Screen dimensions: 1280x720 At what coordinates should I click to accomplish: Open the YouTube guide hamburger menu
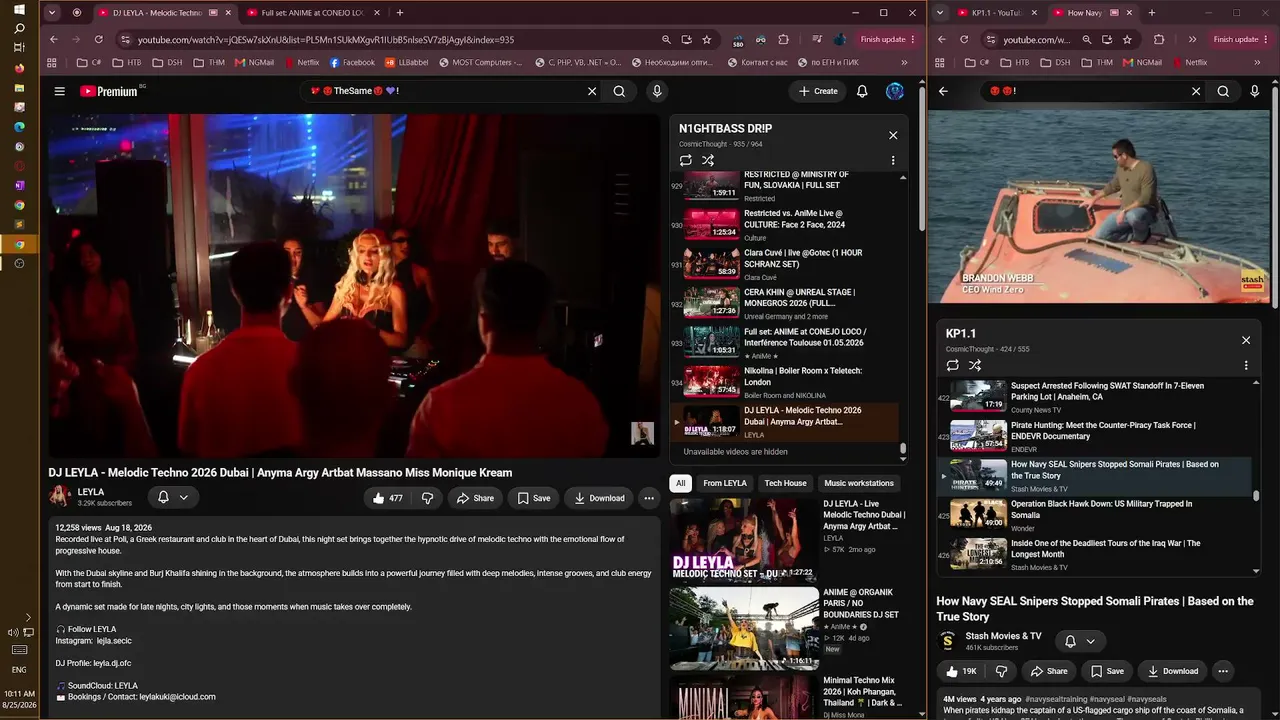[60, 91]
